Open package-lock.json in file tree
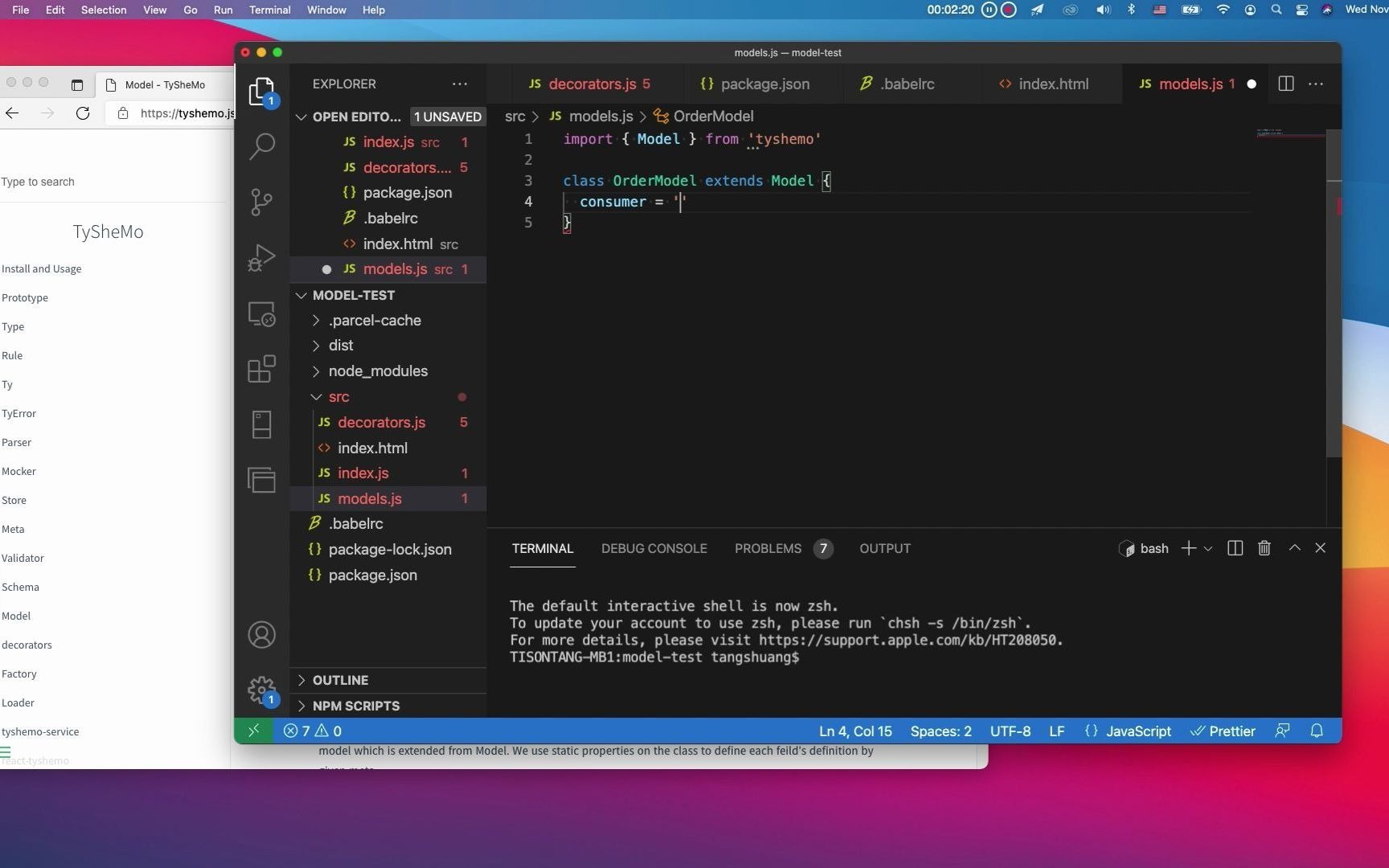This screenshot has height=868, width=1389. [x=388, y=549]
